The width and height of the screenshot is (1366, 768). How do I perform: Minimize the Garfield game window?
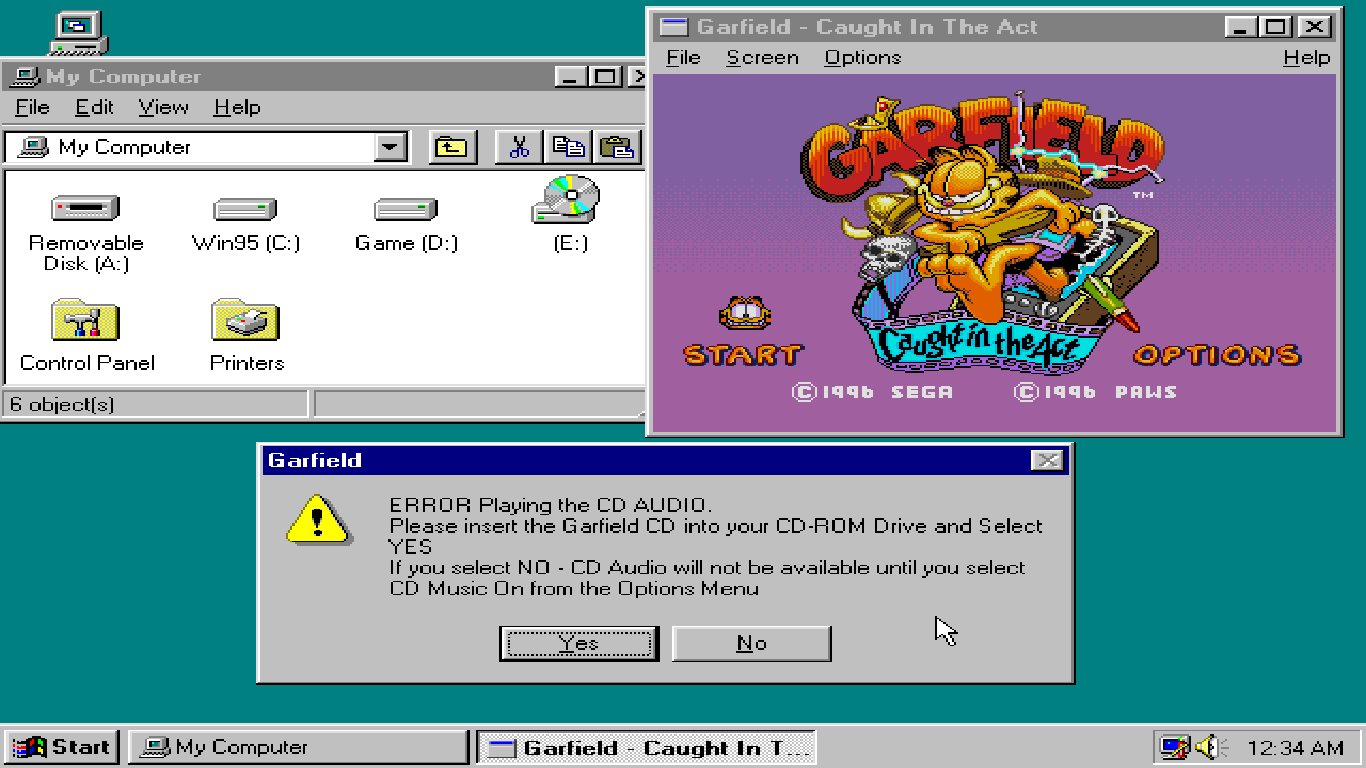[1242, 27]
